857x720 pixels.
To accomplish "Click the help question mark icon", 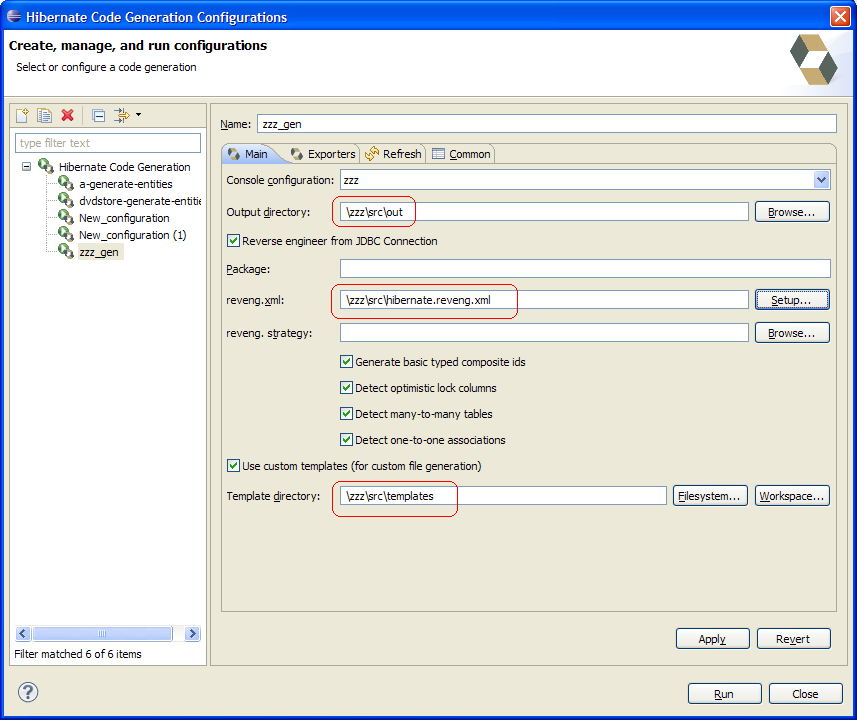I will (x=28, y=692).
